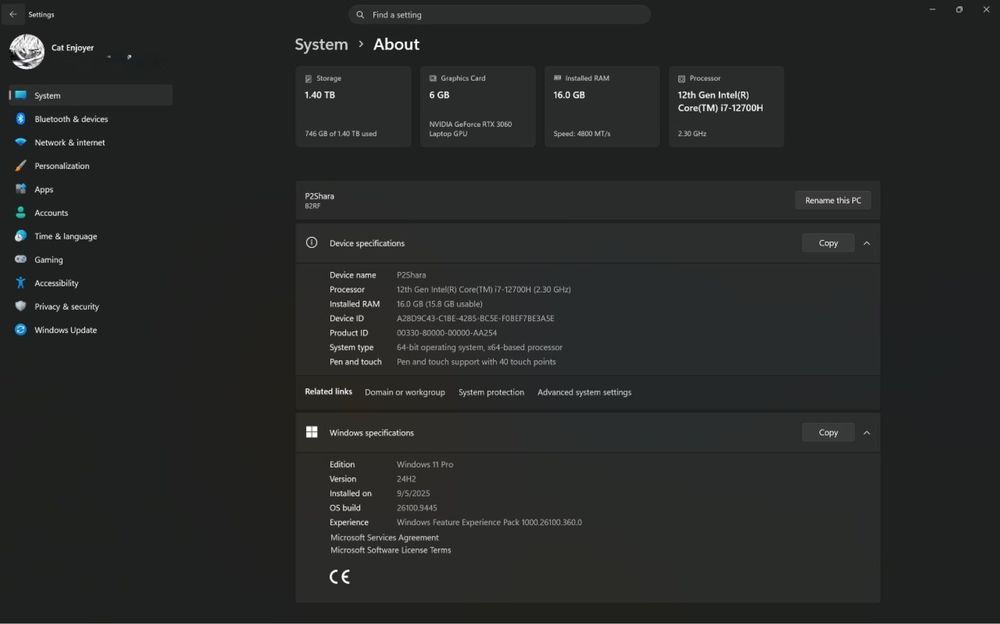This screenshot has height=624, width=1000.
Task: Click the Windows Update sync icon
Action: tap(21, 330)
